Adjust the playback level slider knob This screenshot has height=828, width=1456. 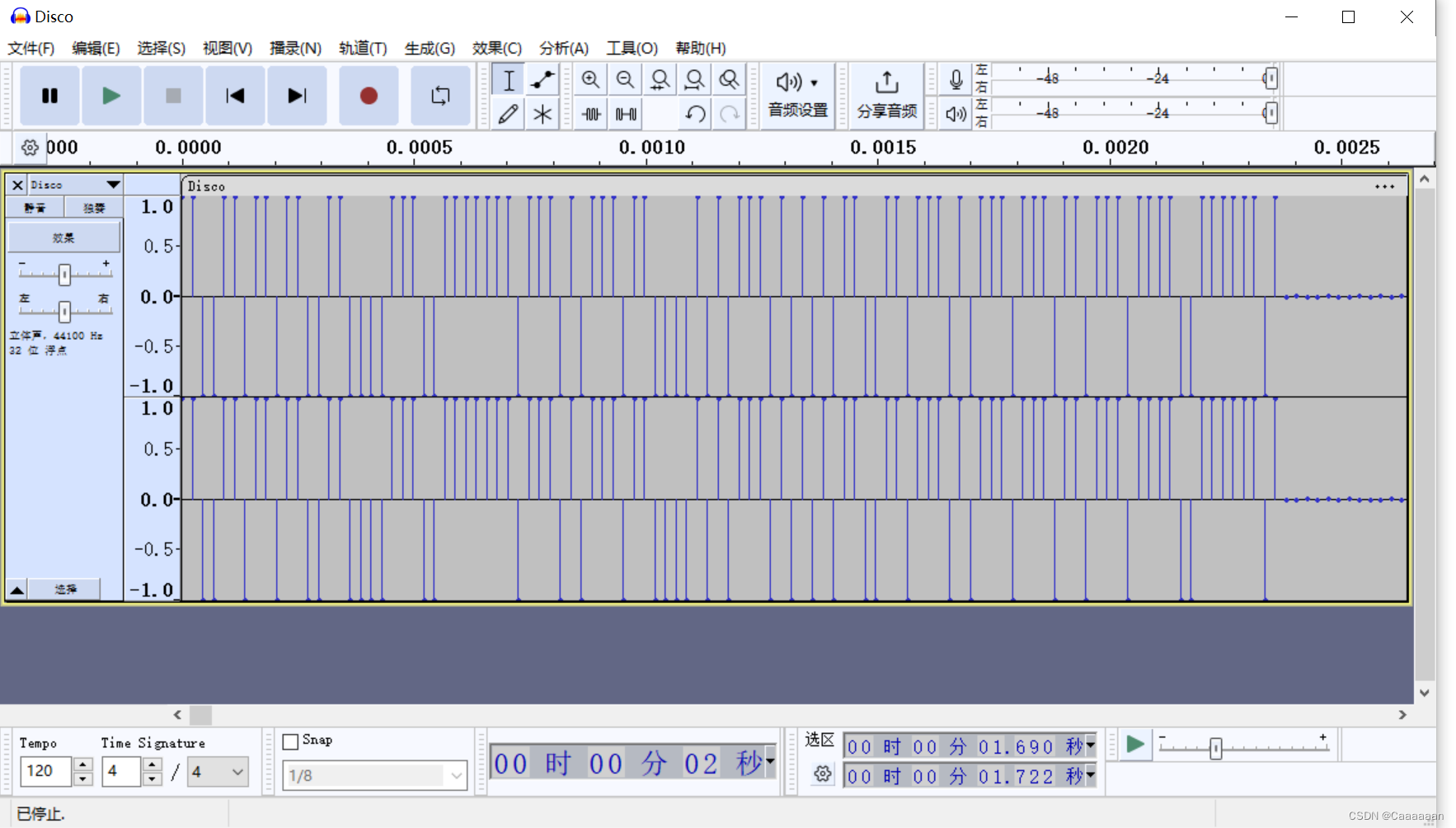(1270, 112)
